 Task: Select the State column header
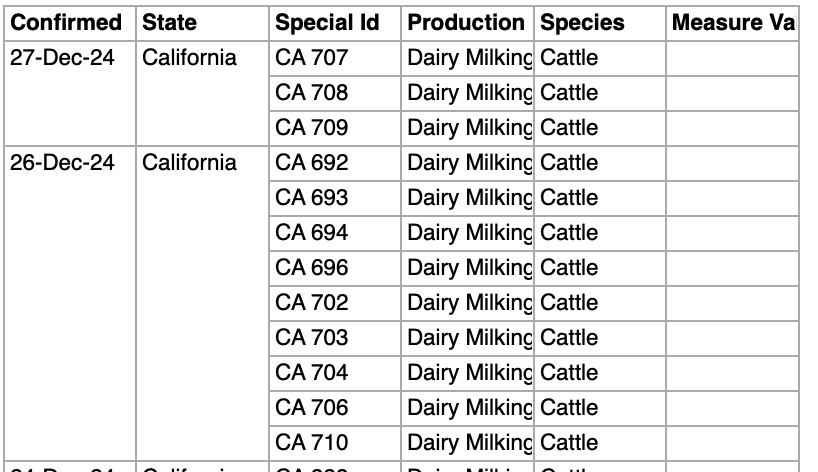(202, 23)
